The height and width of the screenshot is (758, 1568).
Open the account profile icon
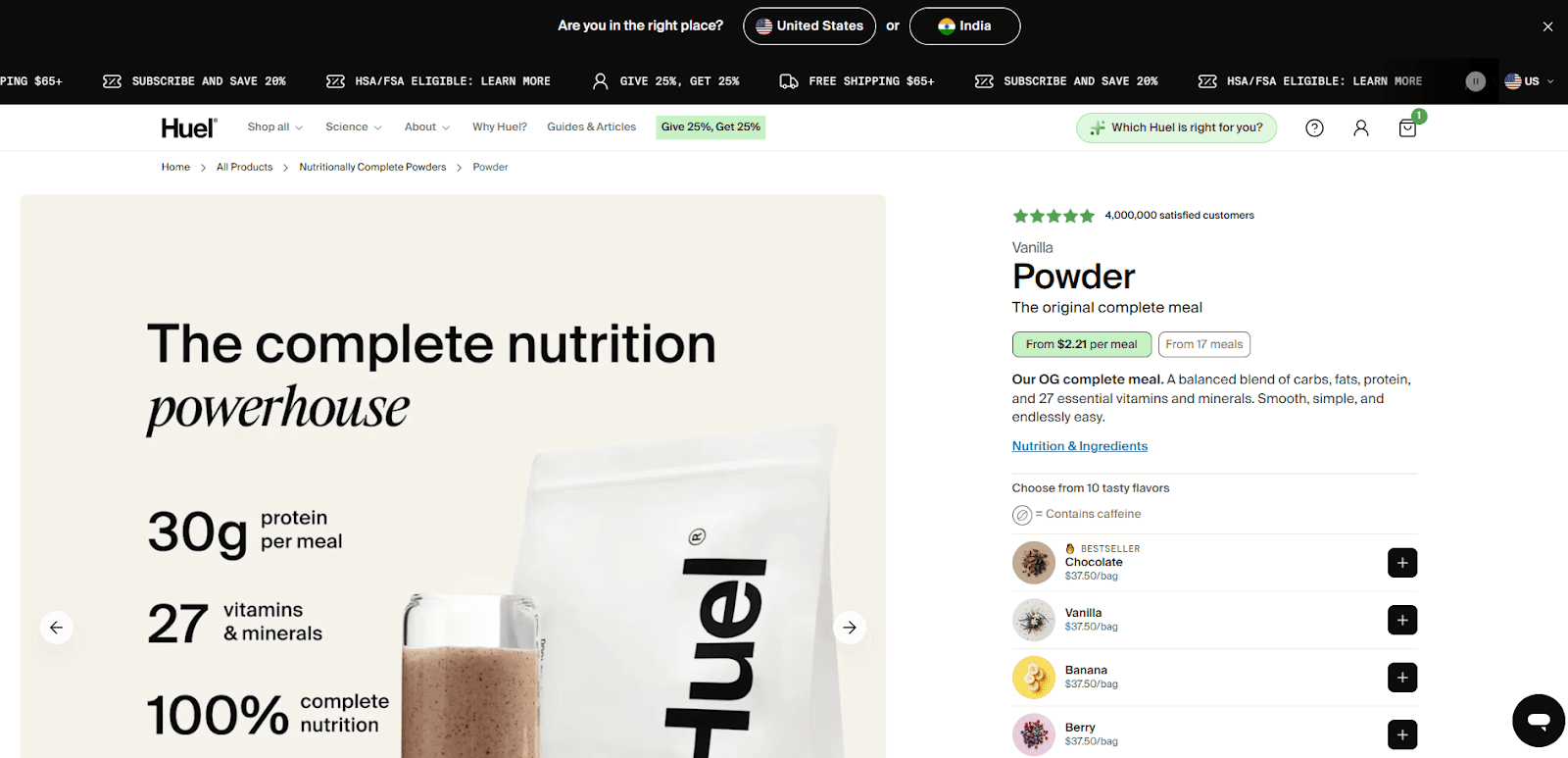pos(1361,127)
